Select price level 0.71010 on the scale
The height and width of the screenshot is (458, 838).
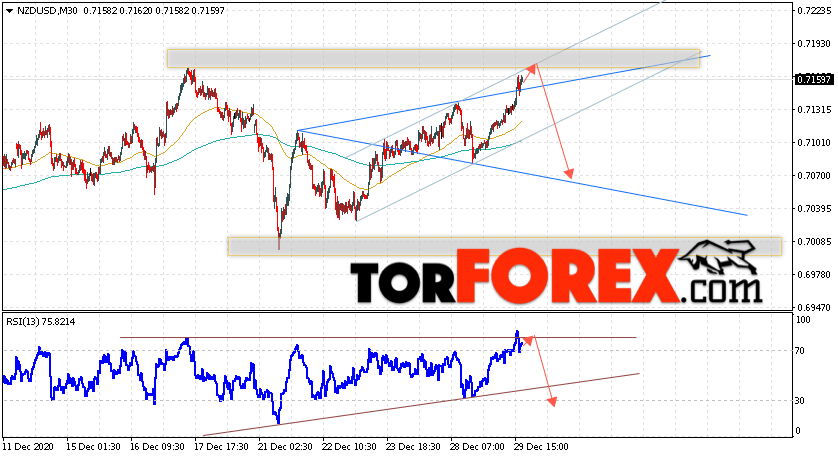pos(814,143)
